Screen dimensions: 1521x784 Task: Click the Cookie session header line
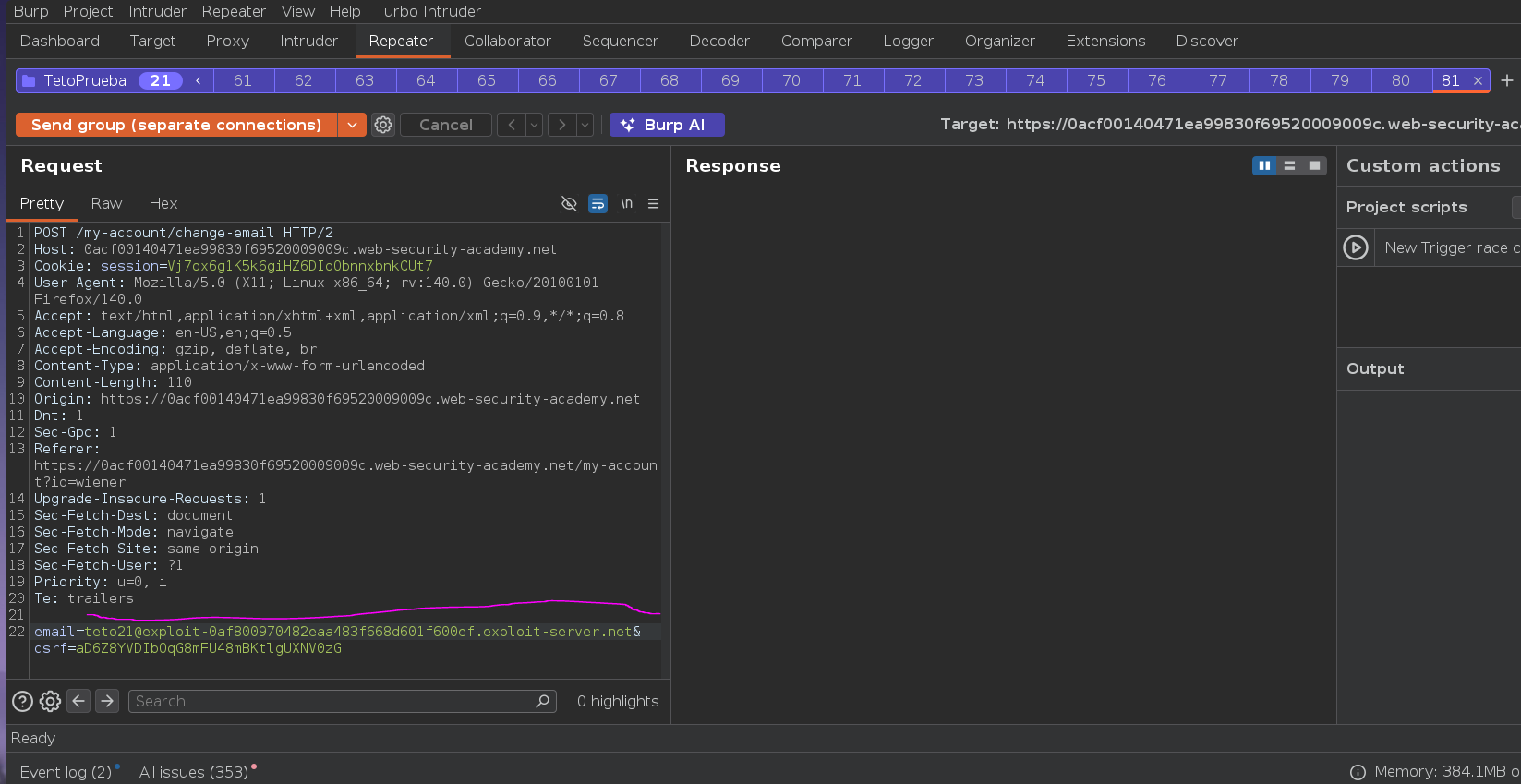(233, 266)
